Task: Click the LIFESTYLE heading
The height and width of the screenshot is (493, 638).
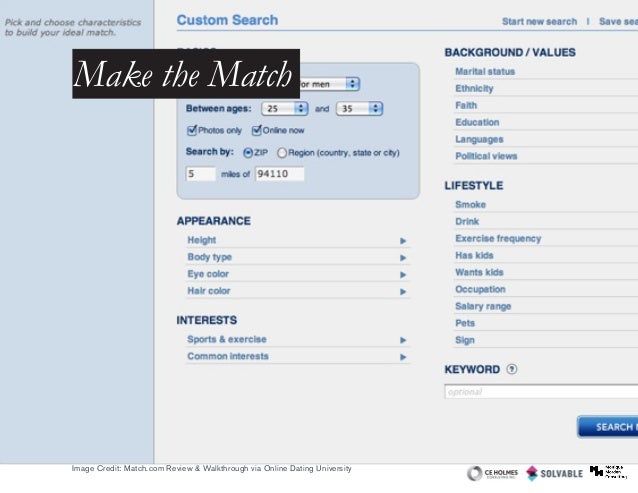Action: tap(474, 185)
